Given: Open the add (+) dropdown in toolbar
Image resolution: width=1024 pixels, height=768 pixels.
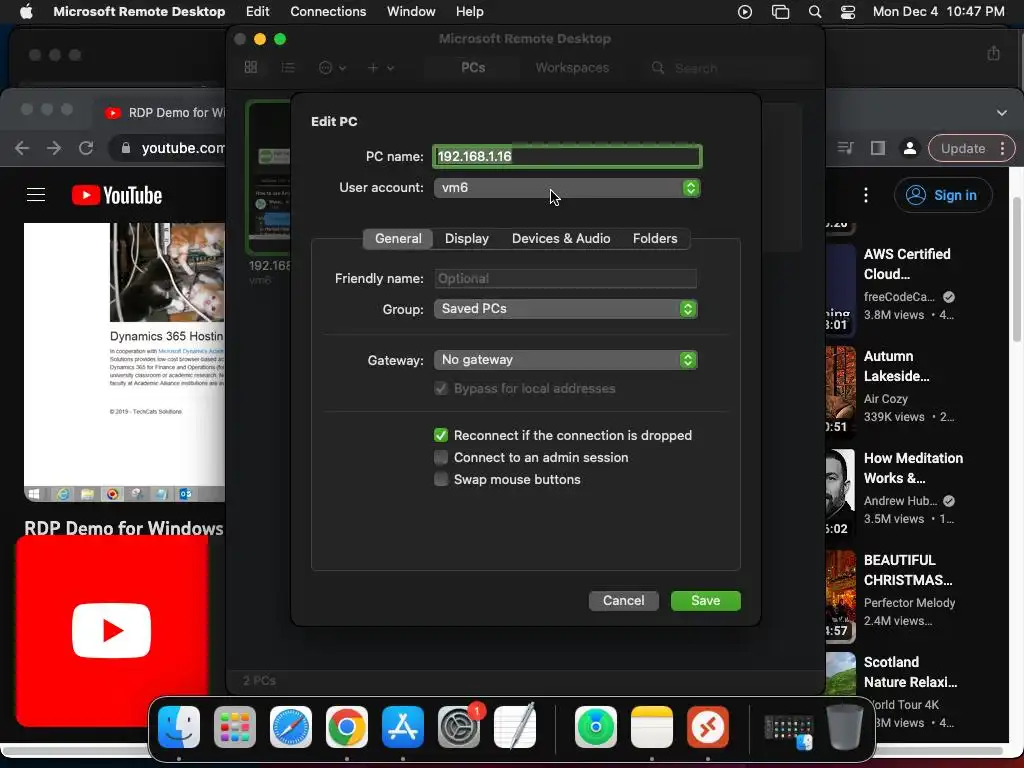Looking at the screenshot, I should 381,67.
